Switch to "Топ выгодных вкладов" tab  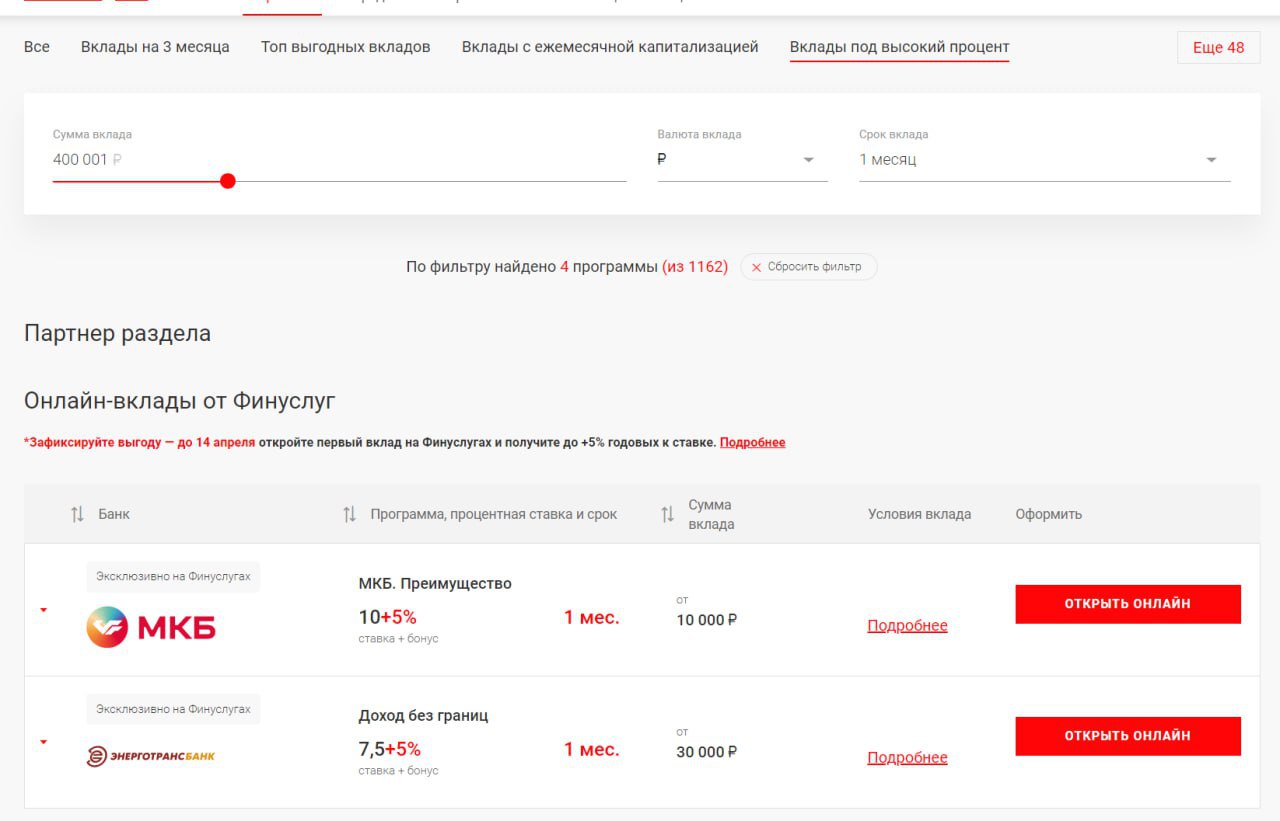[x=346, y=47]
